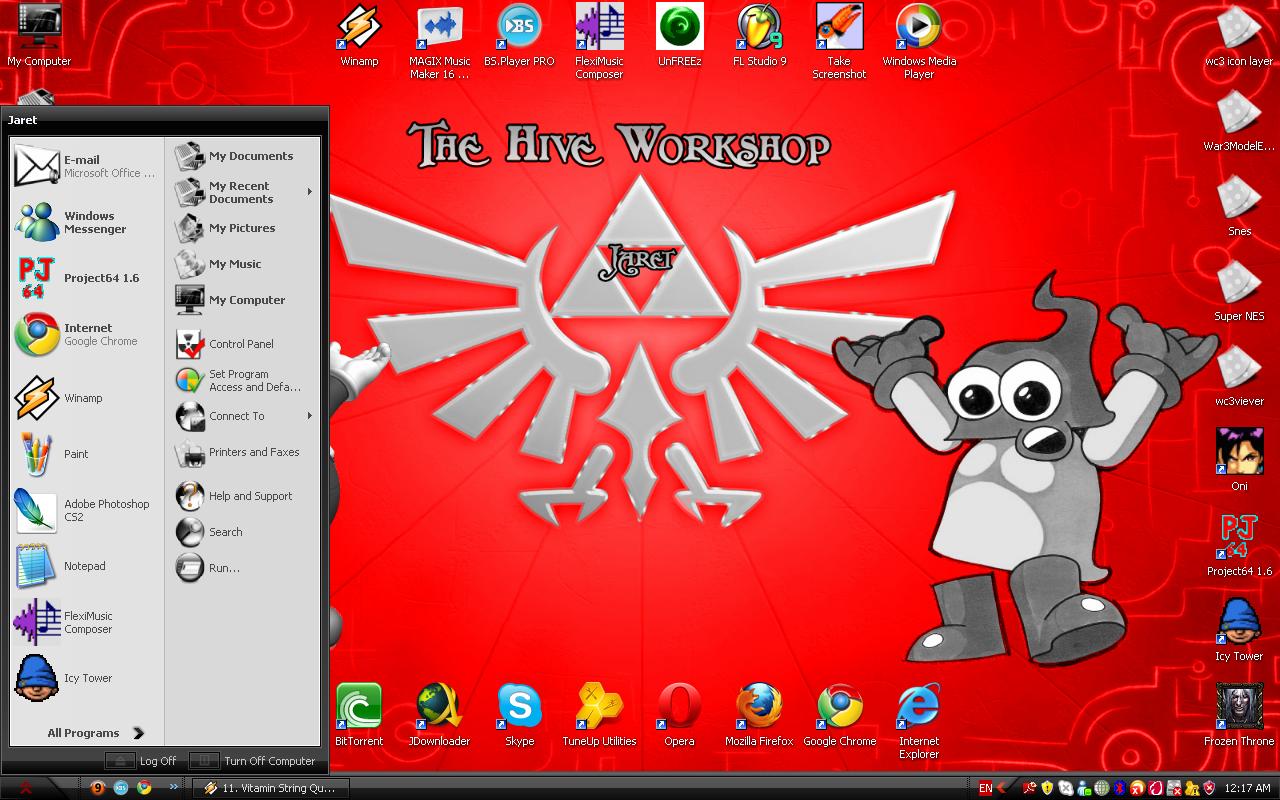
Task: Open My Documents in Start menu
Action: click(243, 156)
